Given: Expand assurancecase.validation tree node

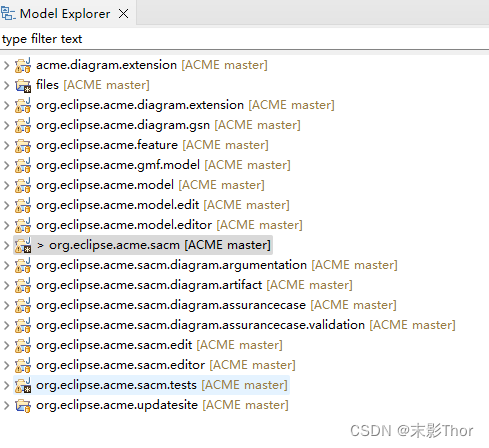Looking at the screenshot, I should click(6, 325).
